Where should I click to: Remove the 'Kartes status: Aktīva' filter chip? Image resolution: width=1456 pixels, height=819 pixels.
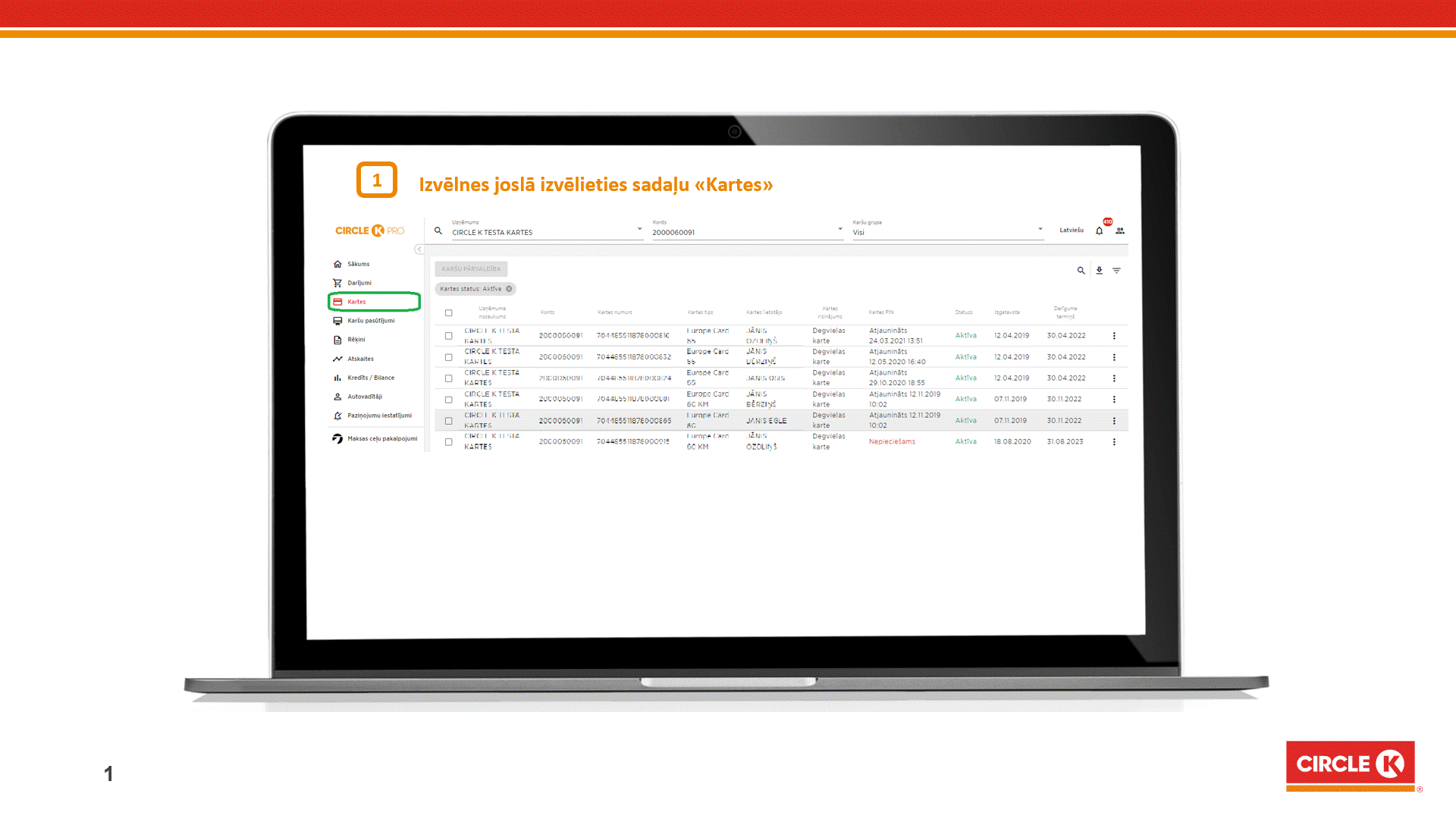pyautogui.click(x=510, y=289)
